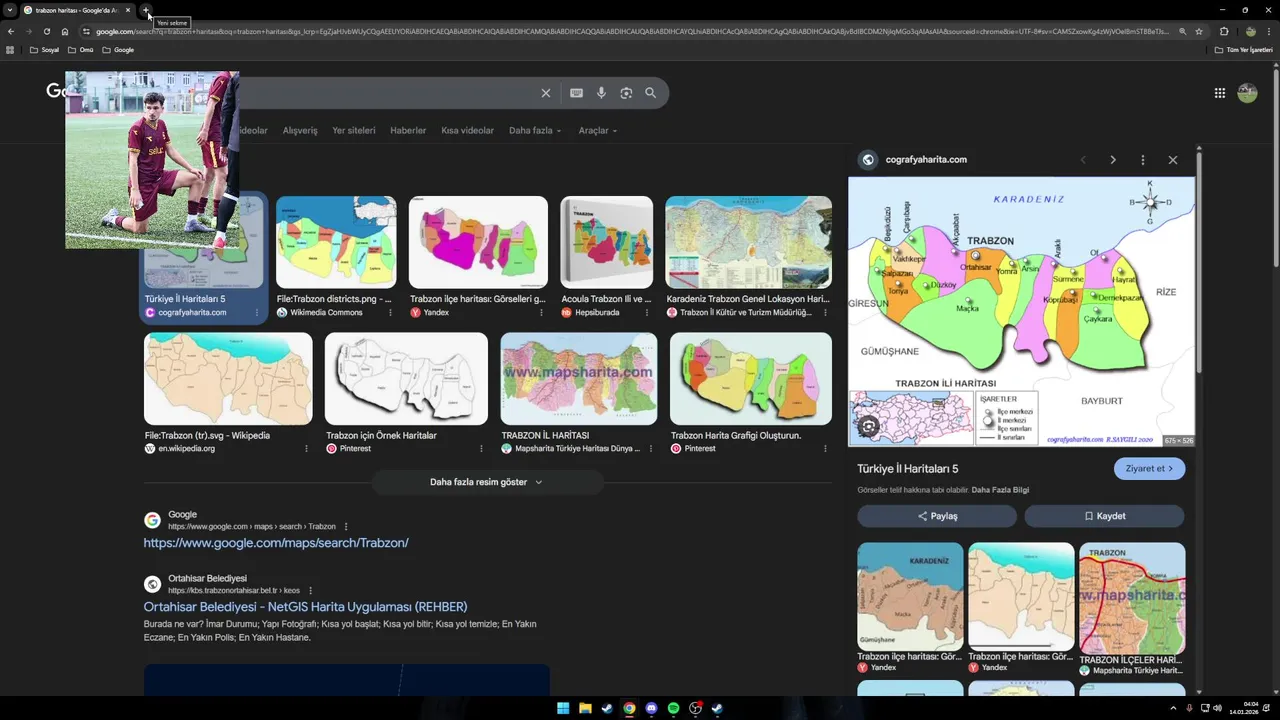Open the Chrome extensions puzzle icon
This screenshot has height=720, width=1280.
pyautogui.click(x=1224, y=31)
